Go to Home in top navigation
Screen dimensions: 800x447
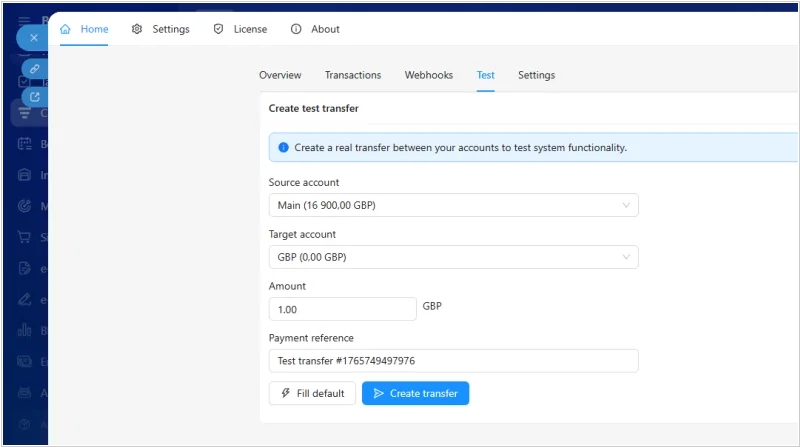[x=84, y=29]
